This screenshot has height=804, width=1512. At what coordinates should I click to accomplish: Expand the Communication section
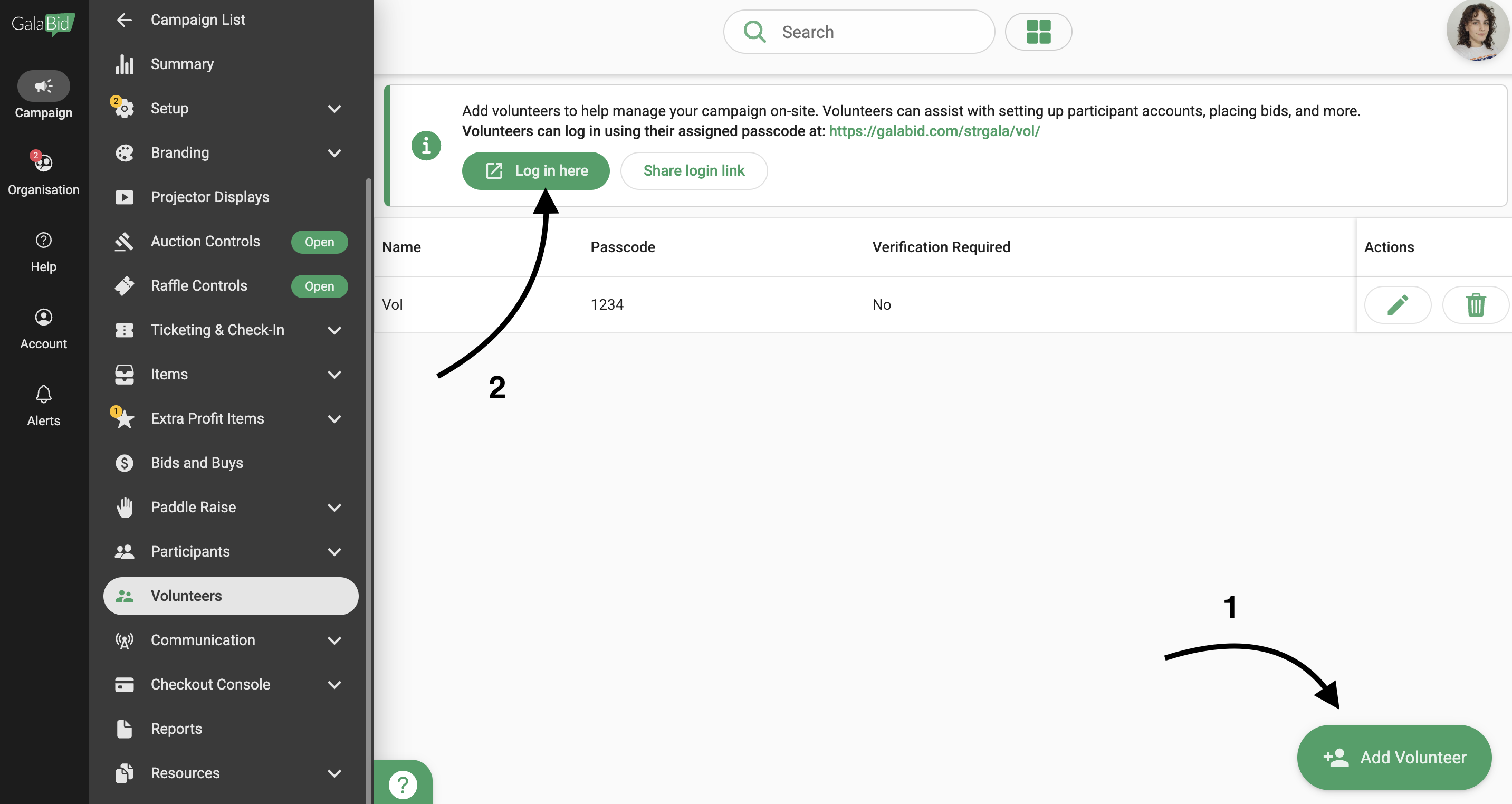[334, 640]
